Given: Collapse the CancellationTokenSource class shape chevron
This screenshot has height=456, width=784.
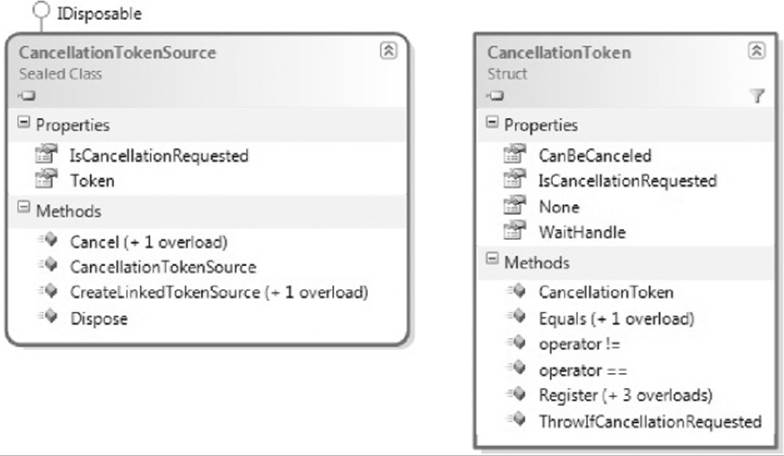Looking at the screenshot, I should point(388,50).
